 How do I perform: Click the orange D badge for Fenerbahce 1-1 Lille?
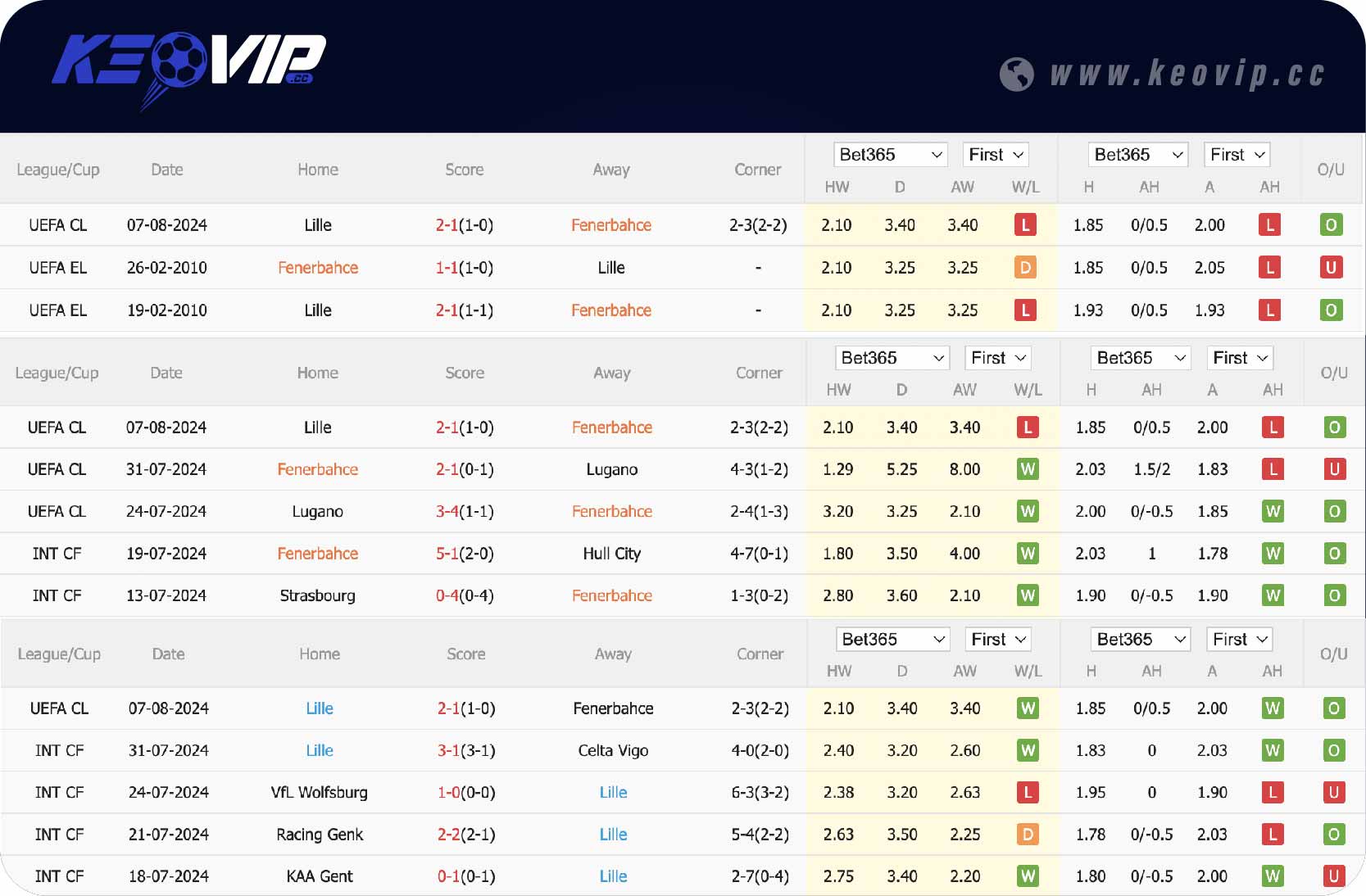pyautogui.click(x=1025, y=268)
